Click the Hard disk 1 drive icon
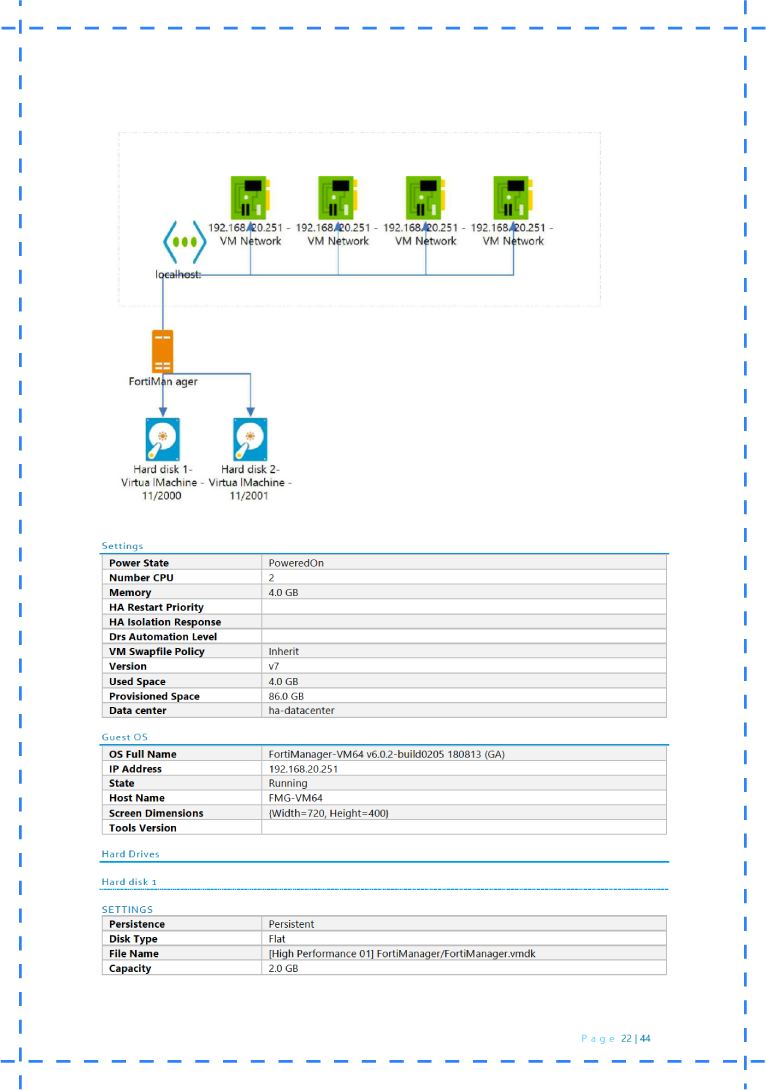This screenshot has width=766, height=1090. click(x=163, y=439)
